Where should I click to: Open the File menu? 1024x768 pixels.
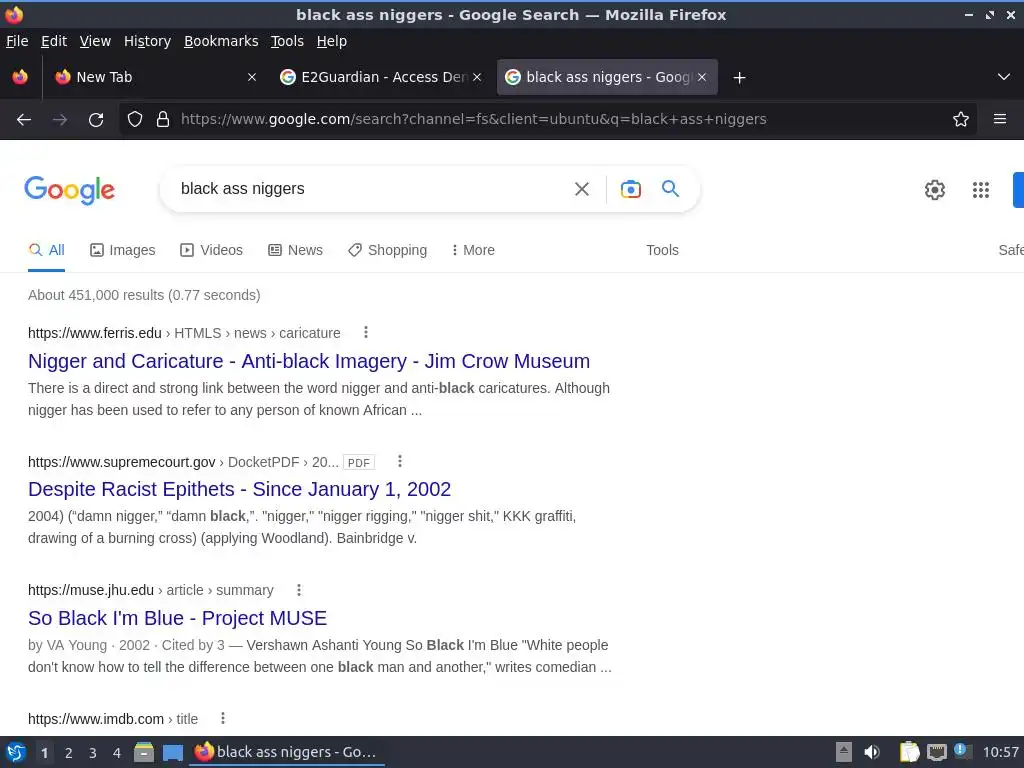17,41
